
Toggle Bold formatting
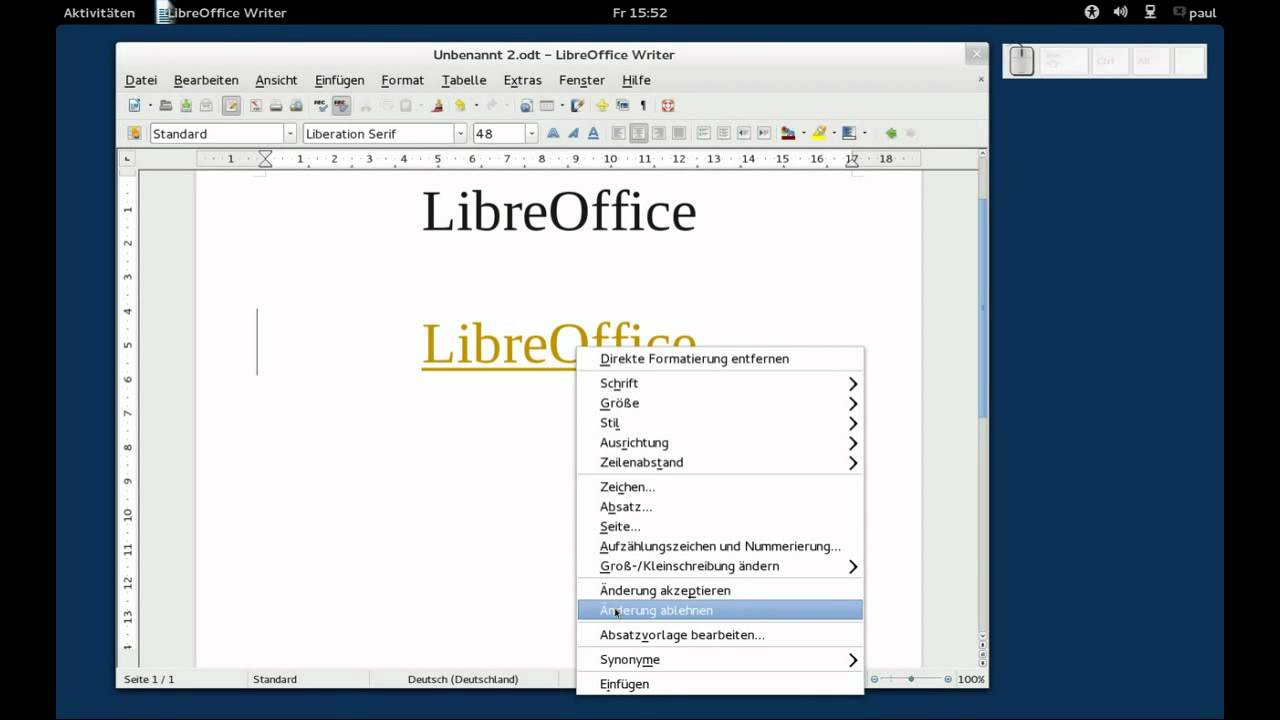[x=553, y=133]
